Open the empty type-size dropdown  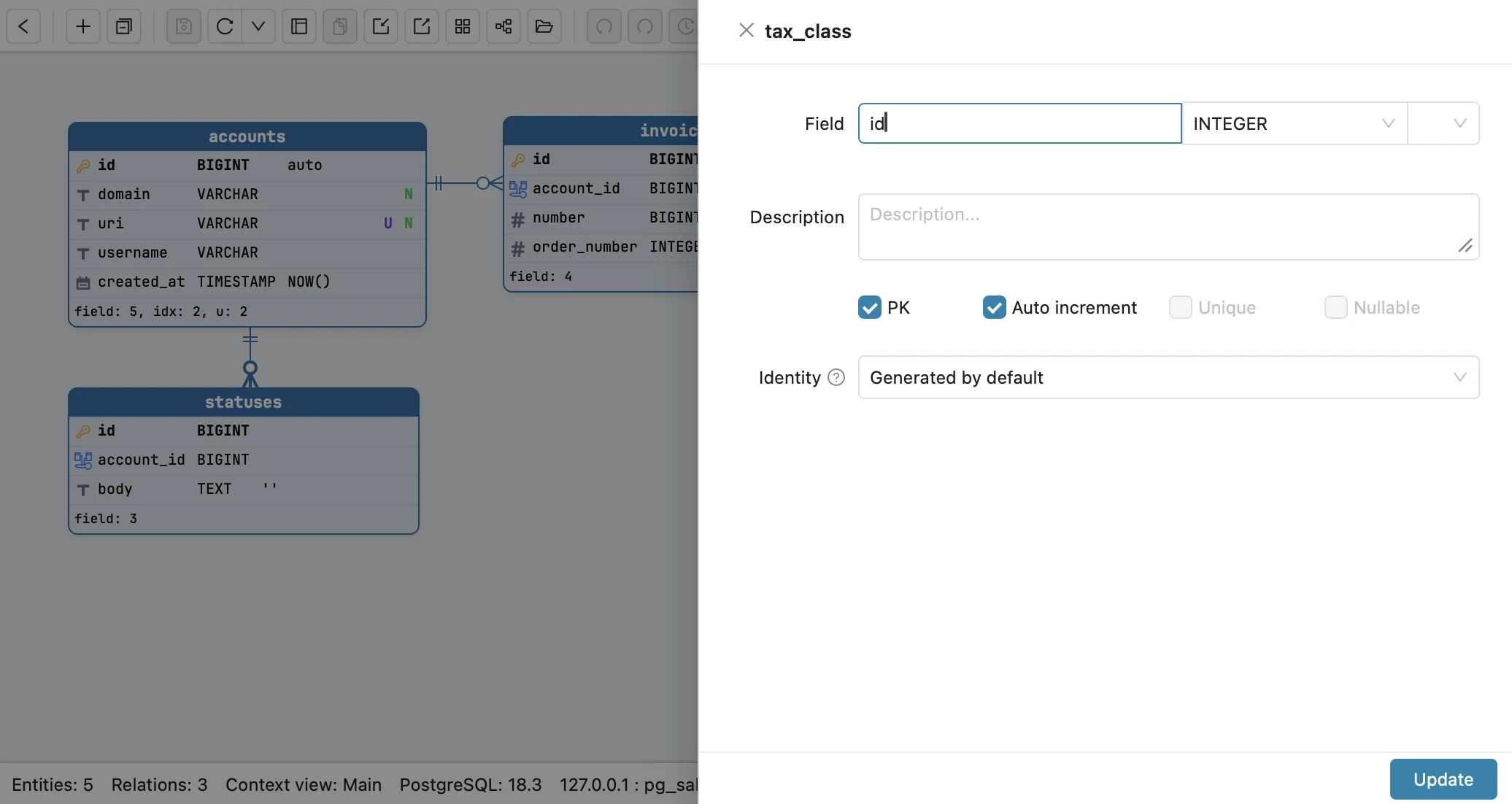pyautogui.click(x=1443, y=123)
